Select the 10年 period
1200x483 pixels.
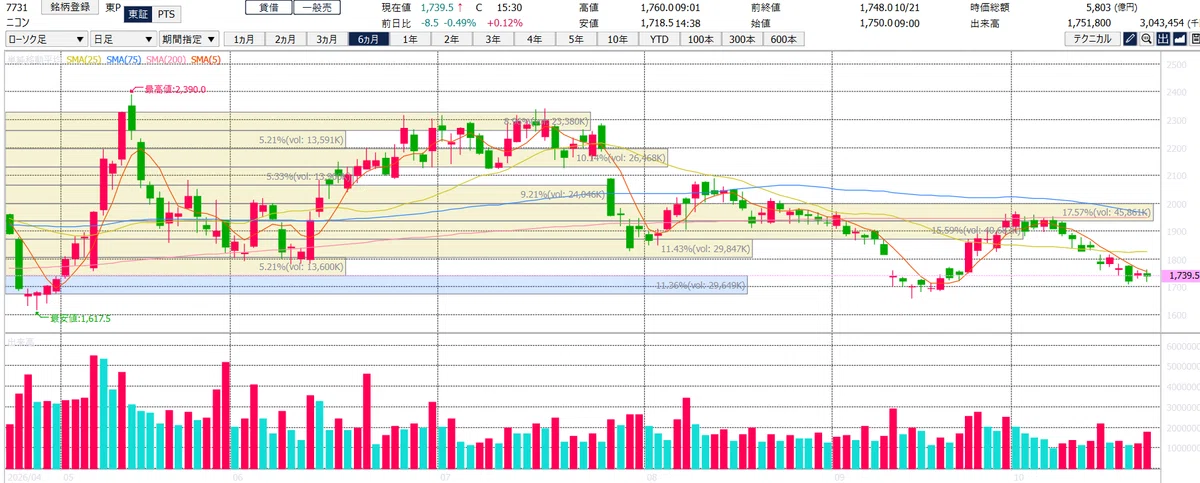[x=617, y=40]
